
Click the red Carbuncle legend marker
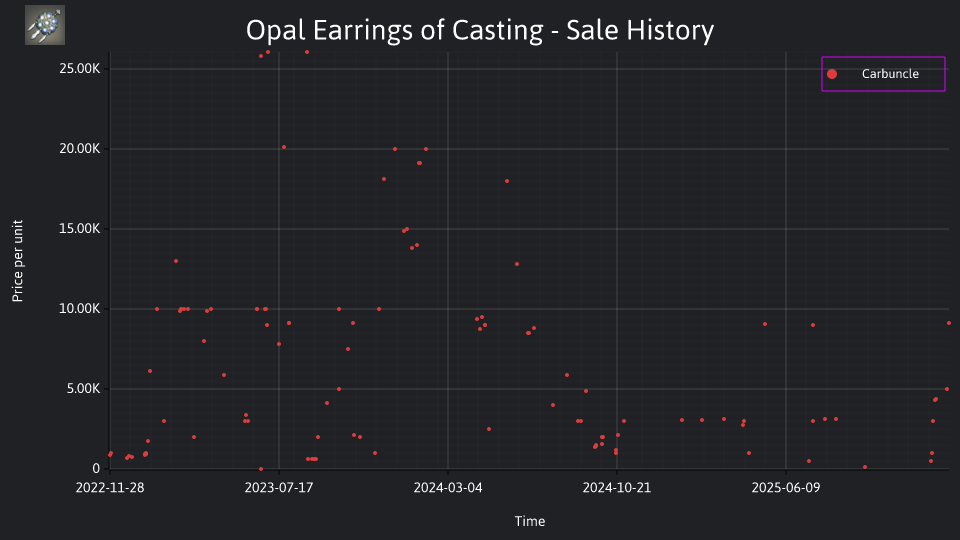coord(831,74)
